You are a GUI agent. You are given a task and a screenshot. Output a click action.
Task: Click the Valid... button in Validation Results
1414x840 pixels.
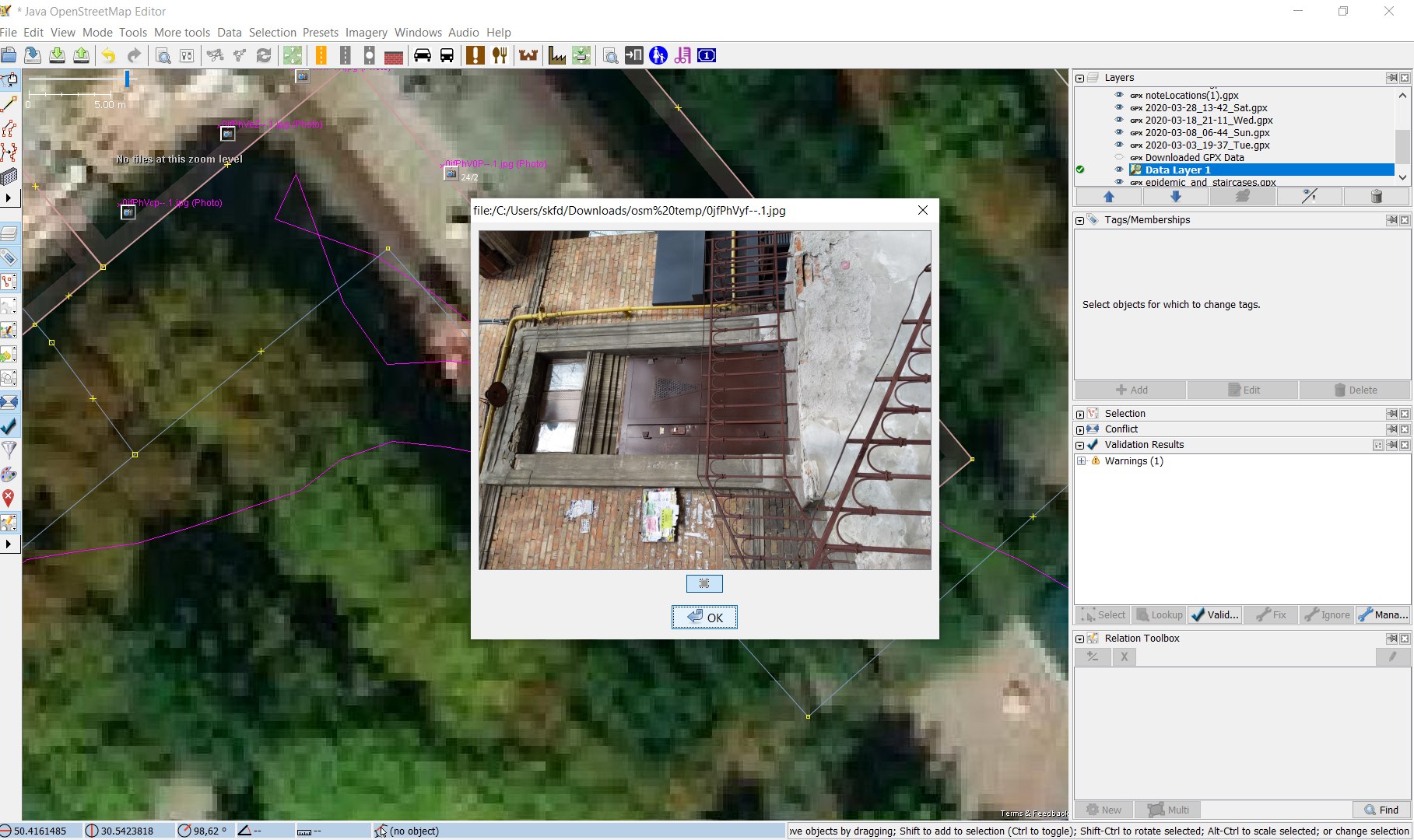[x=1215, y=614]
